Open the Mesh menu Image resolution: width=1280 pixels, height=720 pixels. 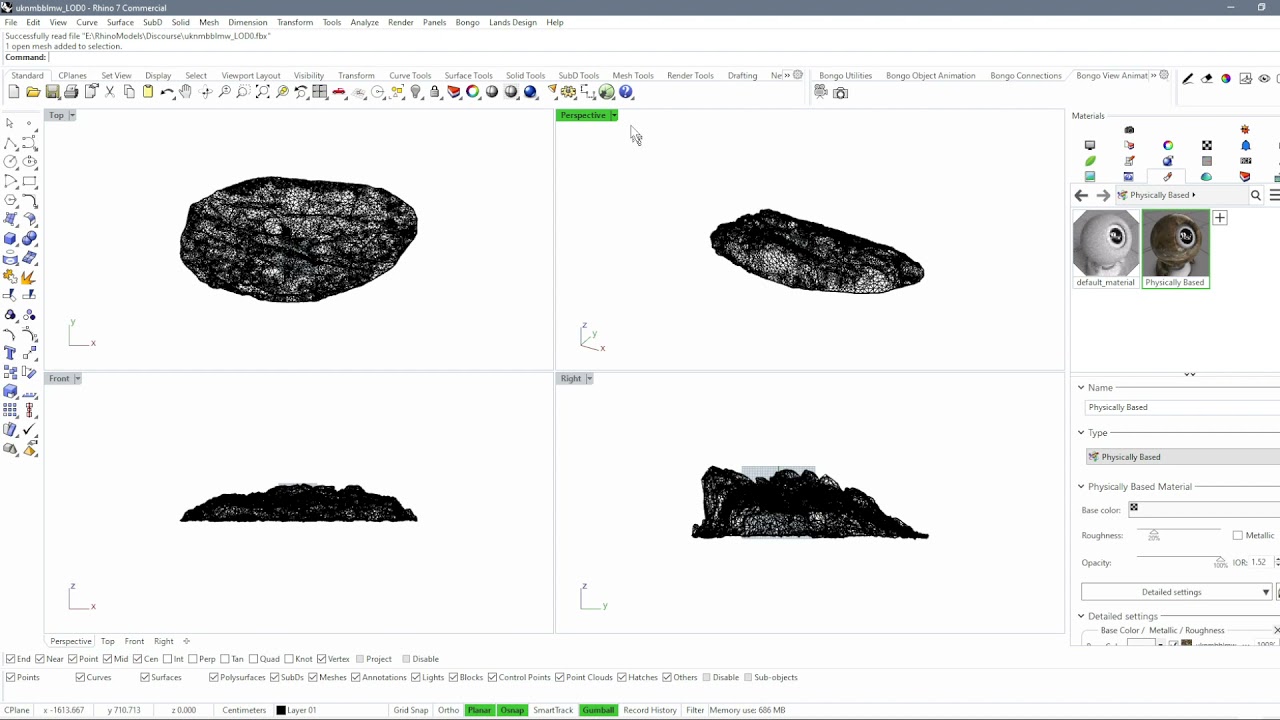point(208,22)
